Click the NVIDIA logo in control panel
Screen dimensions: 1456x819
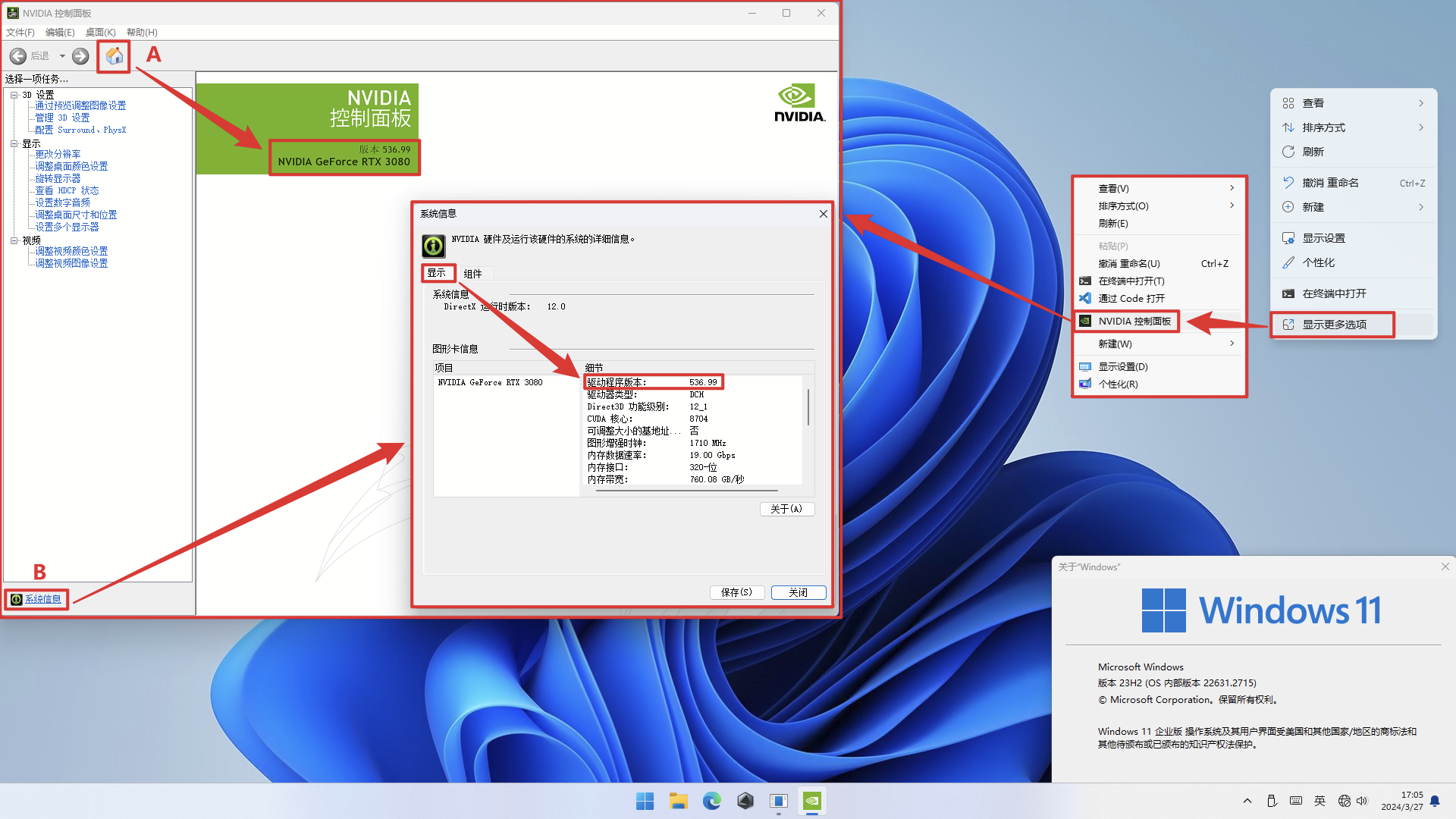click(799, 103)
